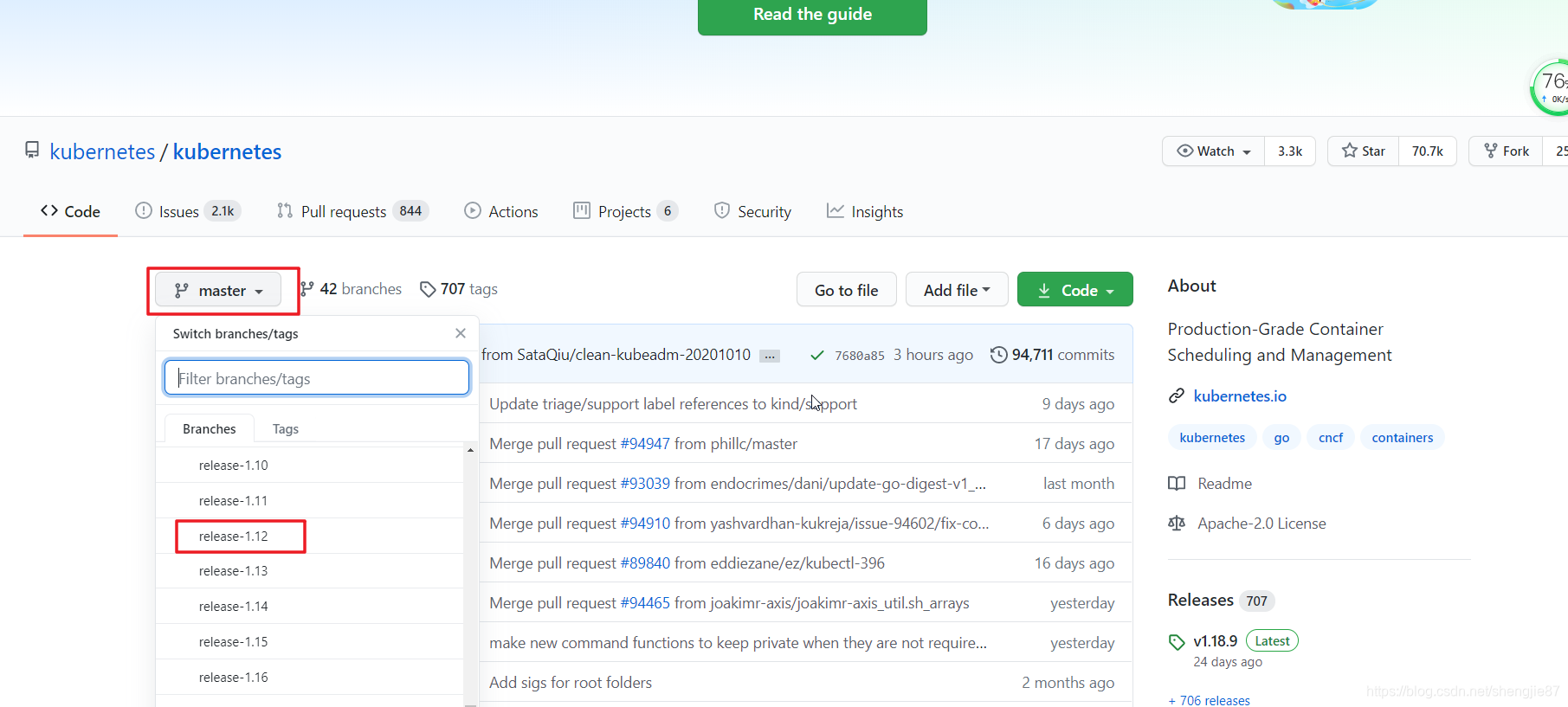Switch to the Branches tab
Viewport: 1568px width, 707px height.
209,428
